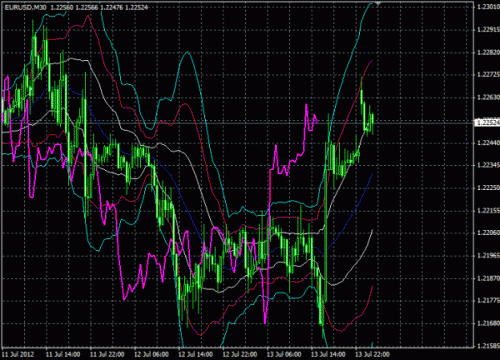Viewport: 500px width, 360px height.
Task: Click the 13 Jul 14:00 time label
Action: coord(328,354)
